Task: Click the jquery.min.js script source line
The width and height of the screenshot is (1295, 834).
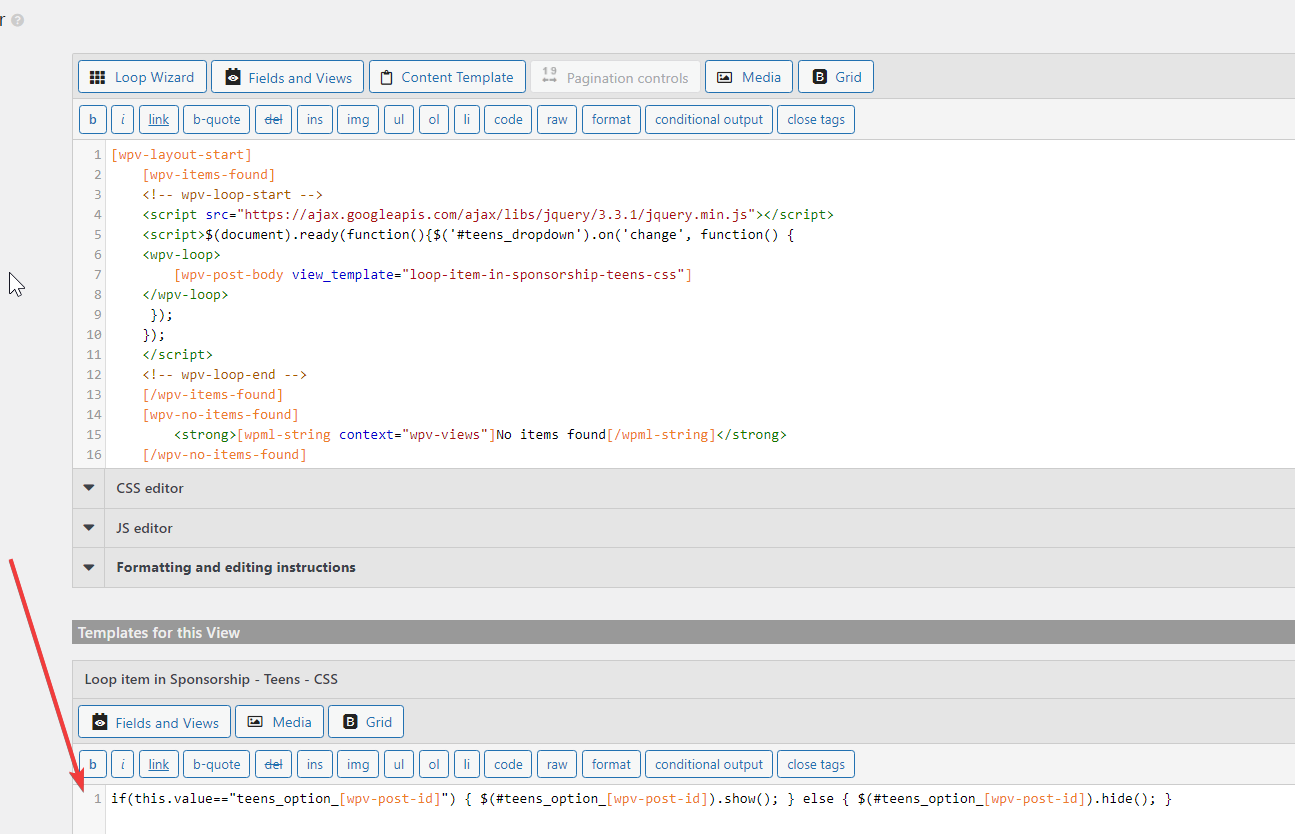Action: 488,215
